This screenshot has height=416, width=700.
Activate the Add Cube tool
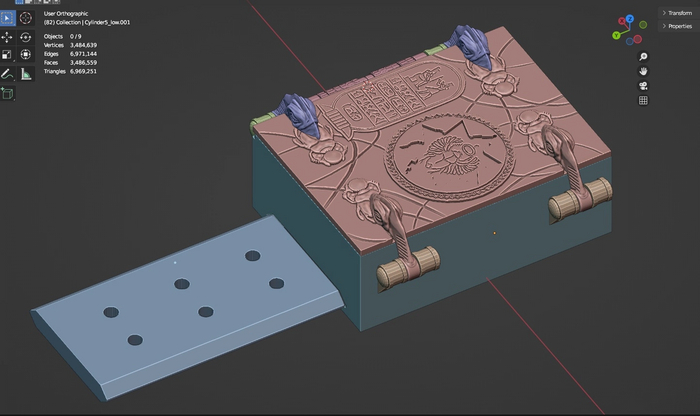point(7,93)
